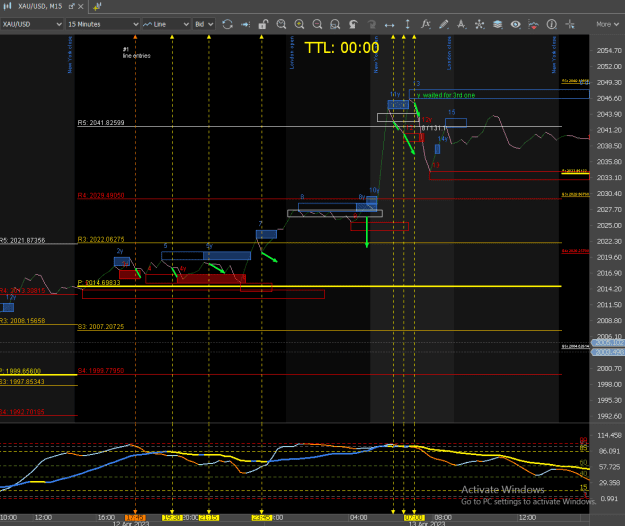
Task: Click the 114.458 oscillator scale value
Action: (609, 436)
